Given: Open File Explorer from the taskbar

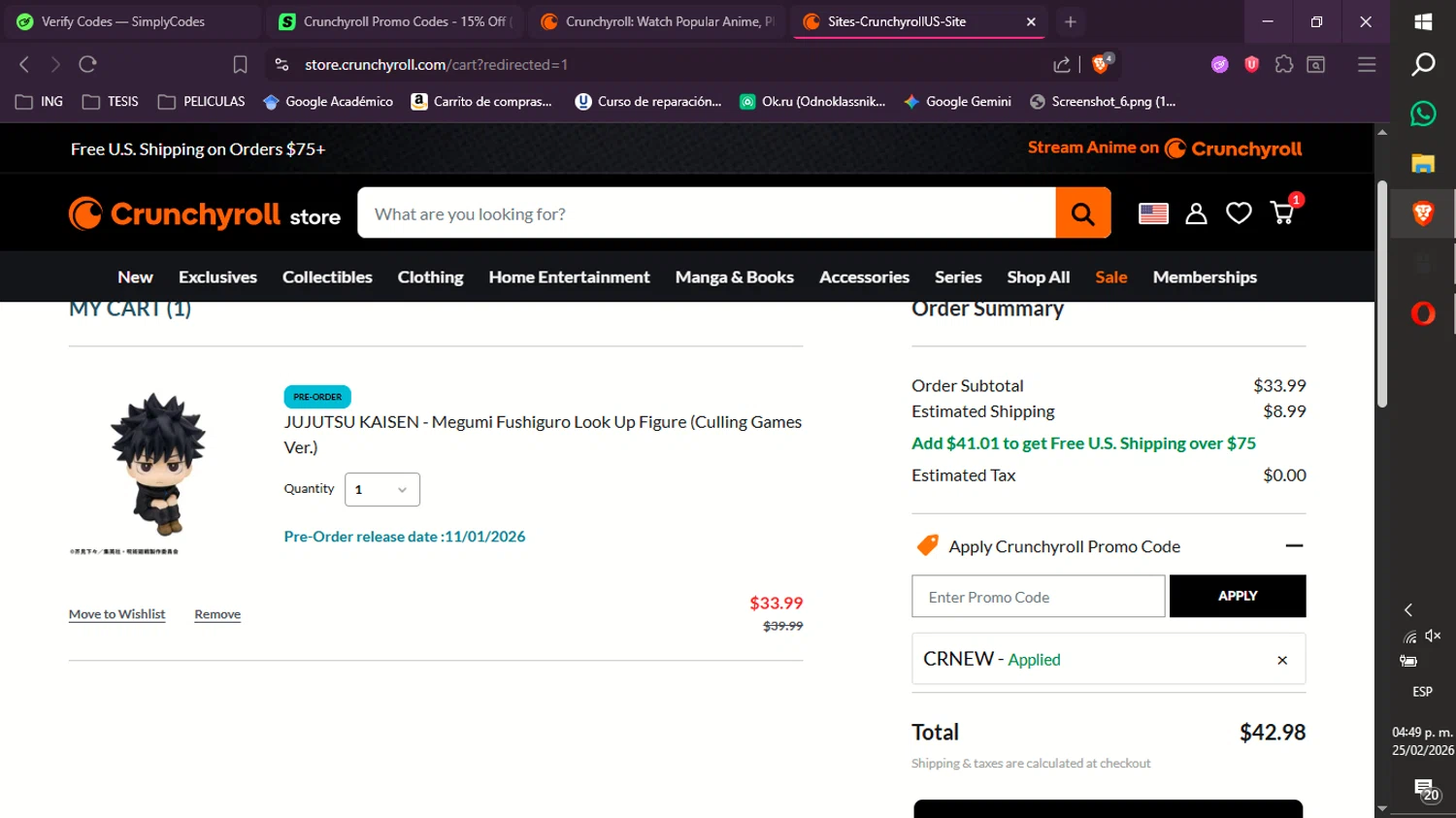Looking at the screenshot, I should 1423,163.
